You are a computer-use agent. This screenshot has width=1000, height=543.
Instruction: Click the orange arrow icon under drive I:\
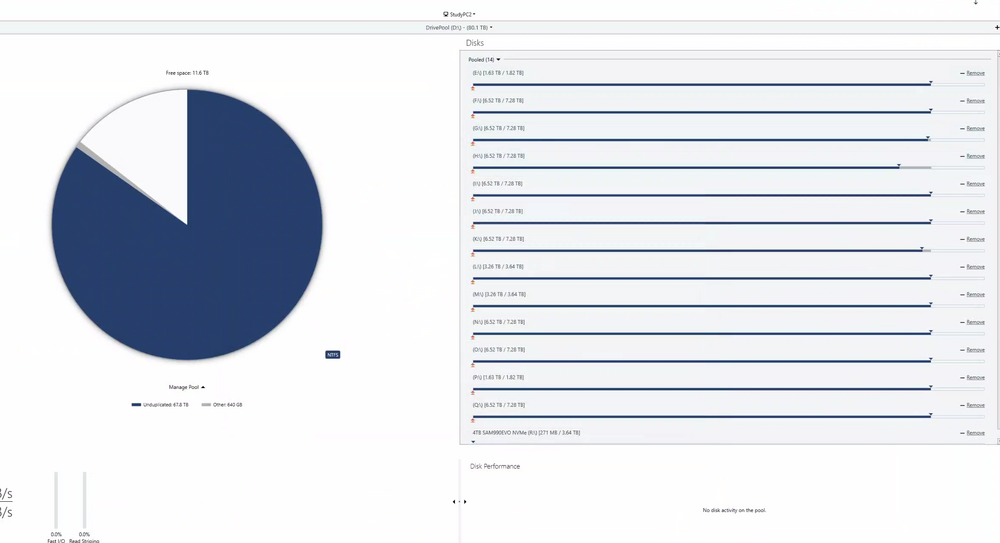[473, 199]
